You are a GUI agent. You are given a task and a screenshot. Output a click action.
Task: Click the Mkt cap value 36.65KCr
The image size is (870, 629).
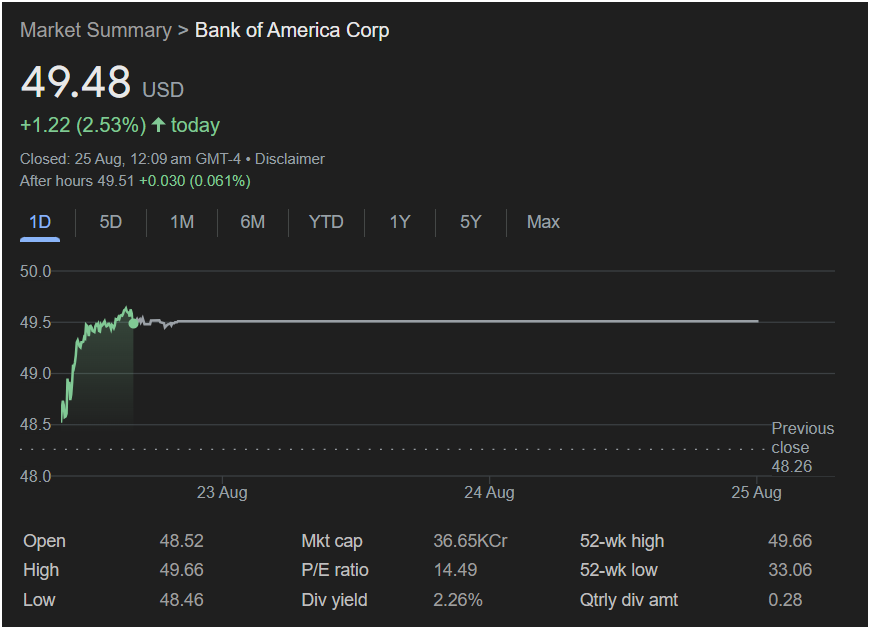(x=470, y=541)
